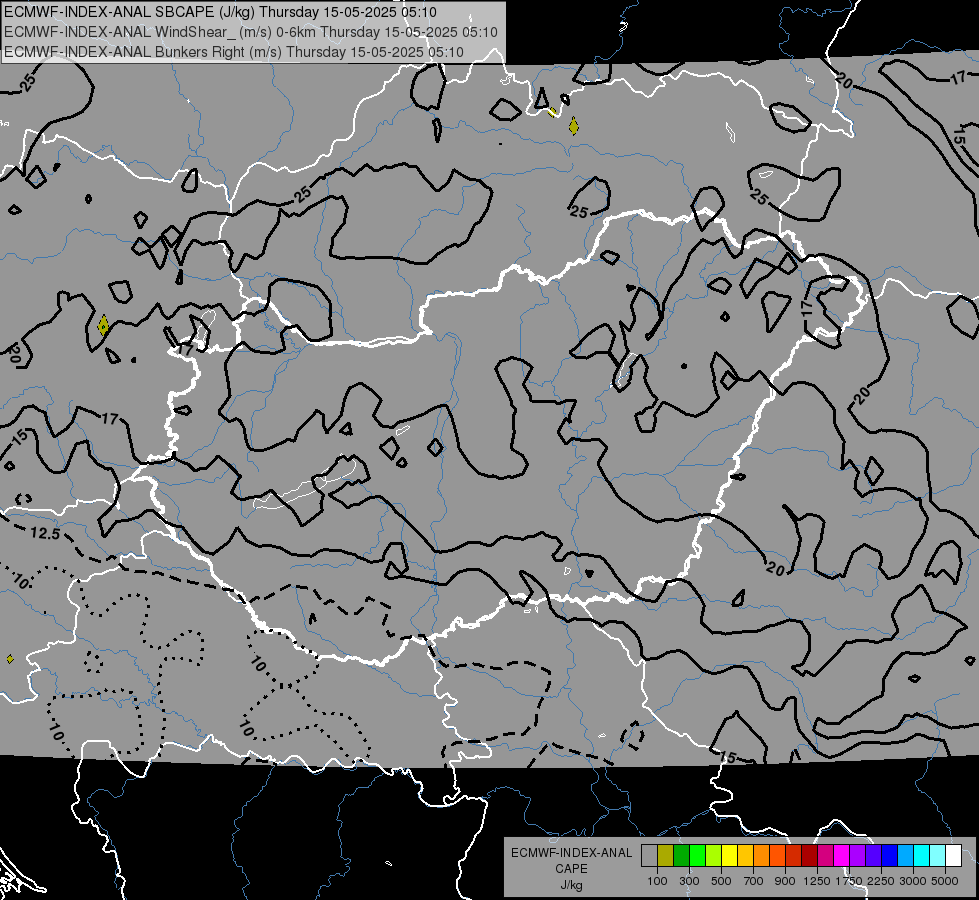979x900 pixels.
Task: Click the CAPE label in the legend
Action: click(x=571, y=869)
